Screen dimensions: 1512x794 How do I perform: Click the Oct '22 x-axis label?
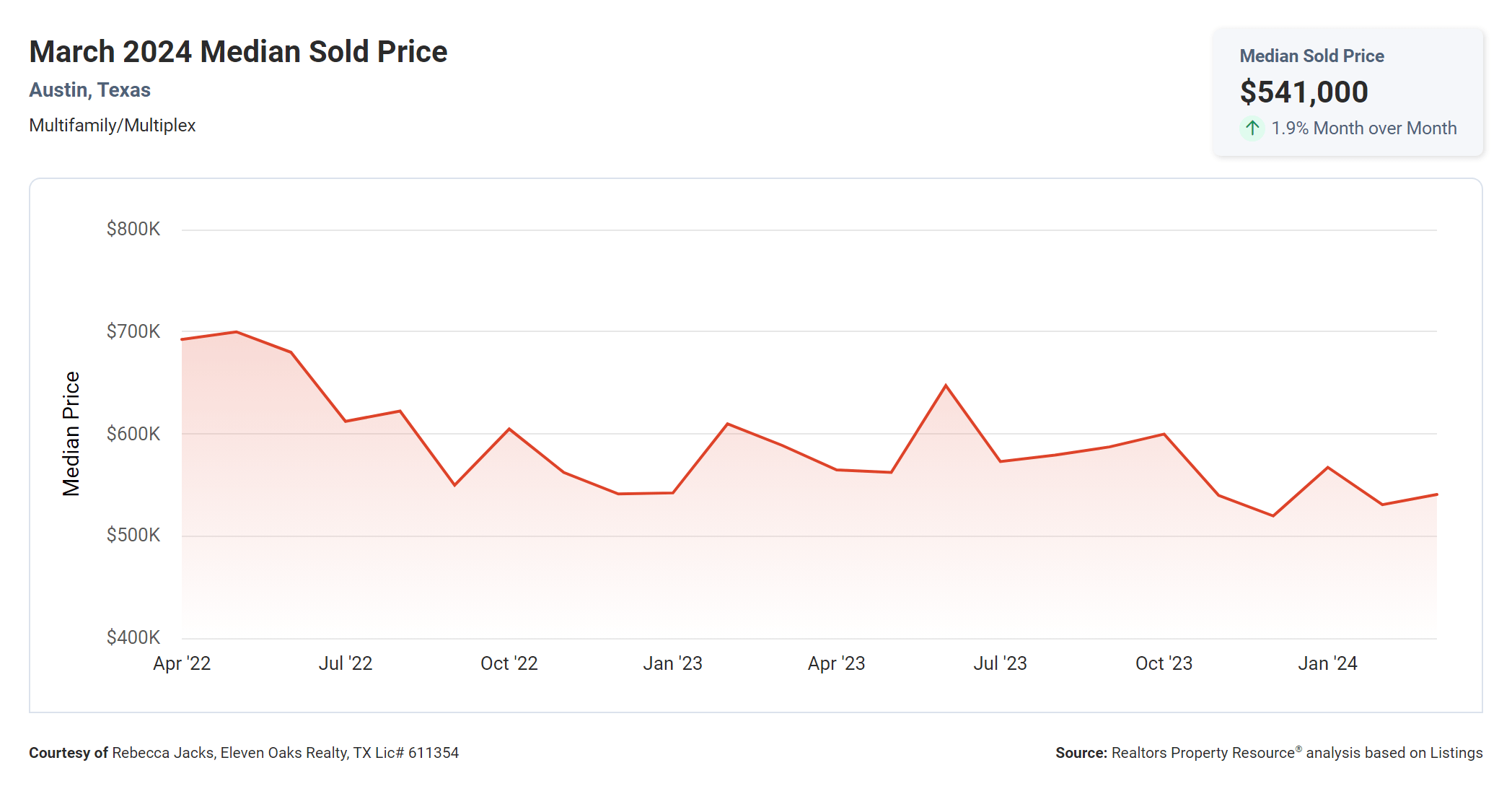tap(509, 663)
